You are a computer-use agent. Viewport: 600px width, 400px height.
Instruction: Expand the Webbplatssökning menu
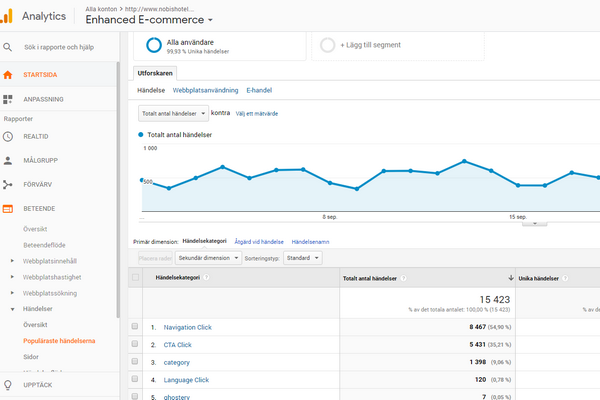(12, 293)
